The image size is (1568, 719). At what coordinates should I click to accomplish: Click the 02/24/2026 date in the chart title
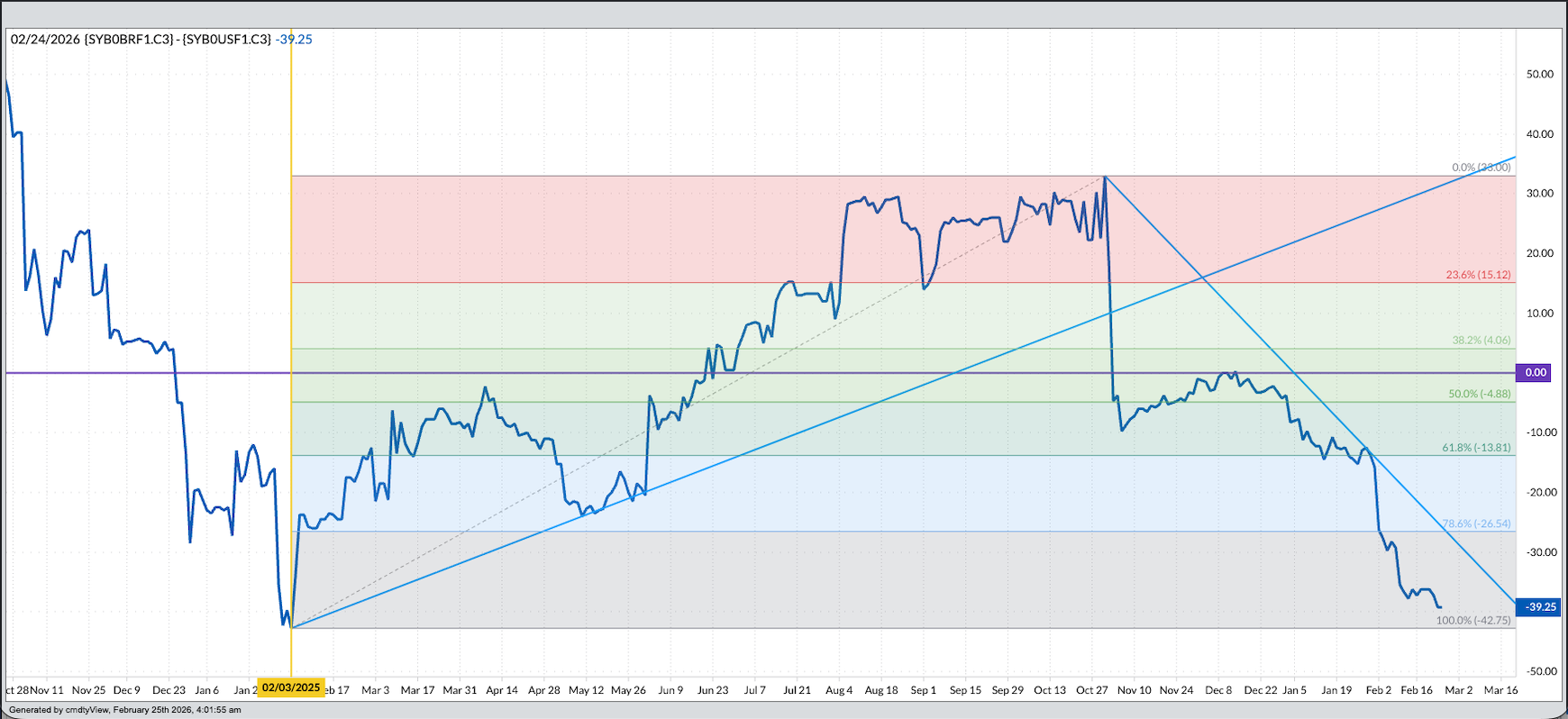(45, 39)
